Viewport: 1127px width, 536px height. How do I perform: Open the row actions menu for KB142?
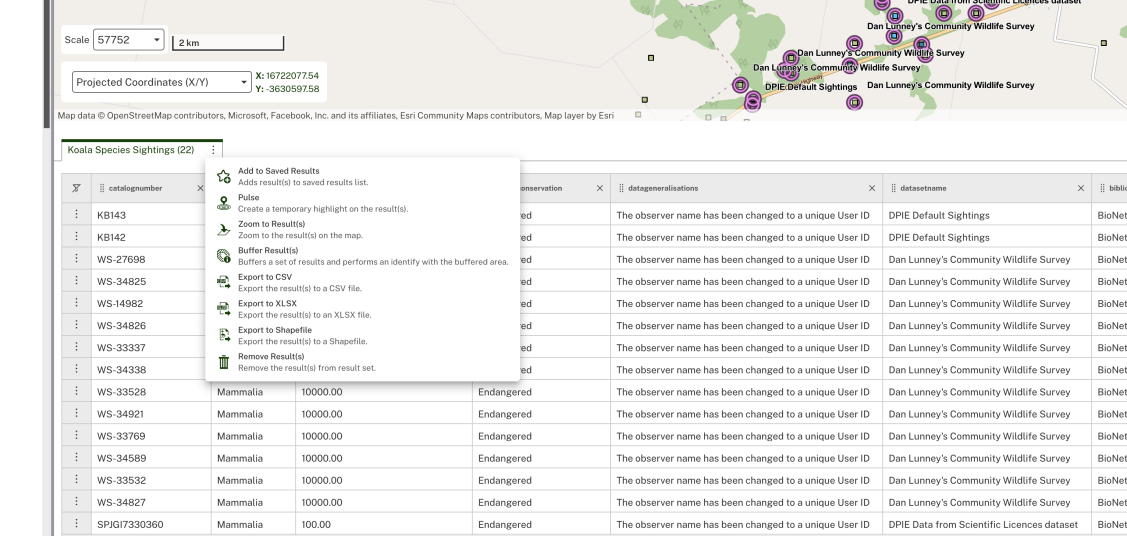(x=76, y=236)
